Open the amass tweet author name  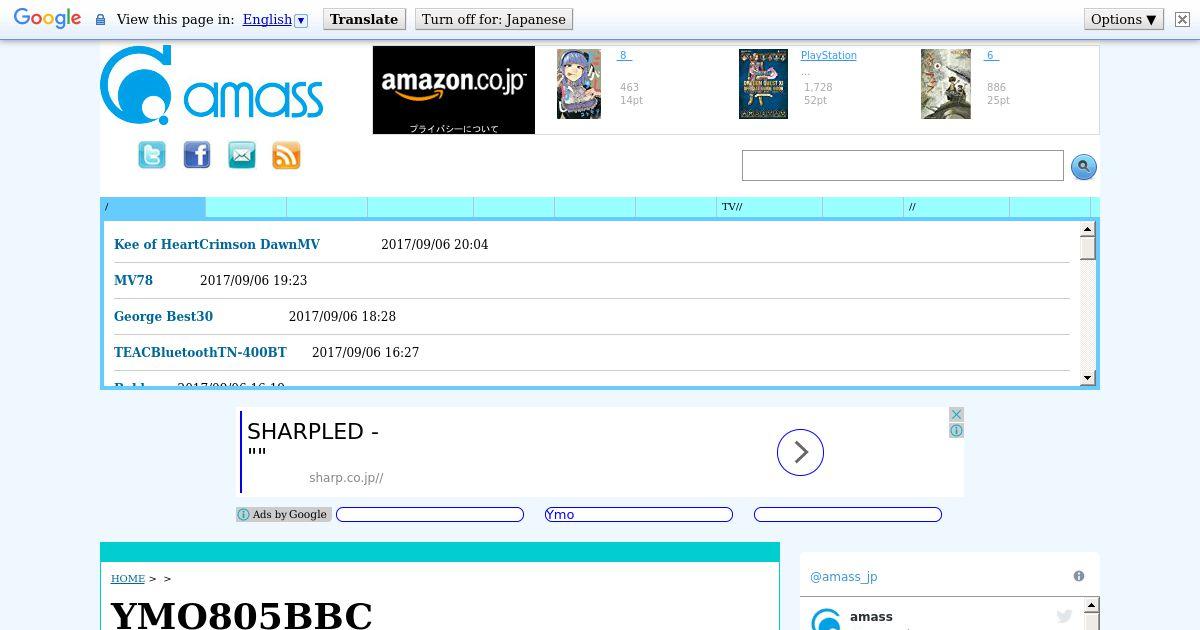click(x=871, y=617)
